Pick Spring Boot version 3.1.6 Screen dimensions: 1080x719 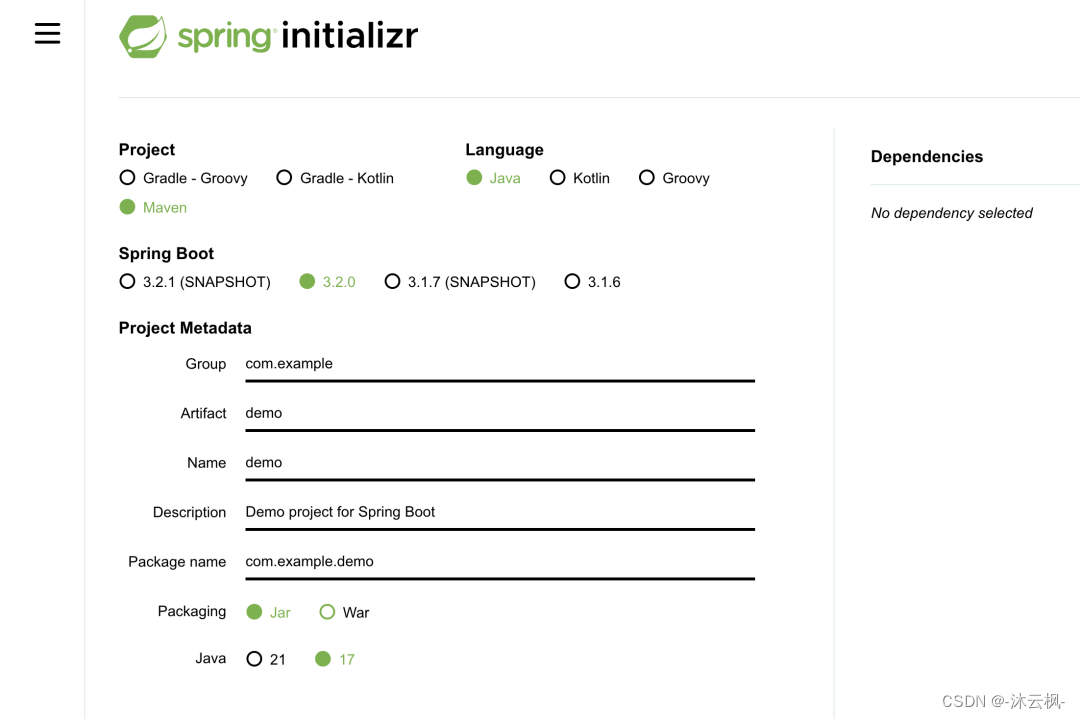[592, 282]
